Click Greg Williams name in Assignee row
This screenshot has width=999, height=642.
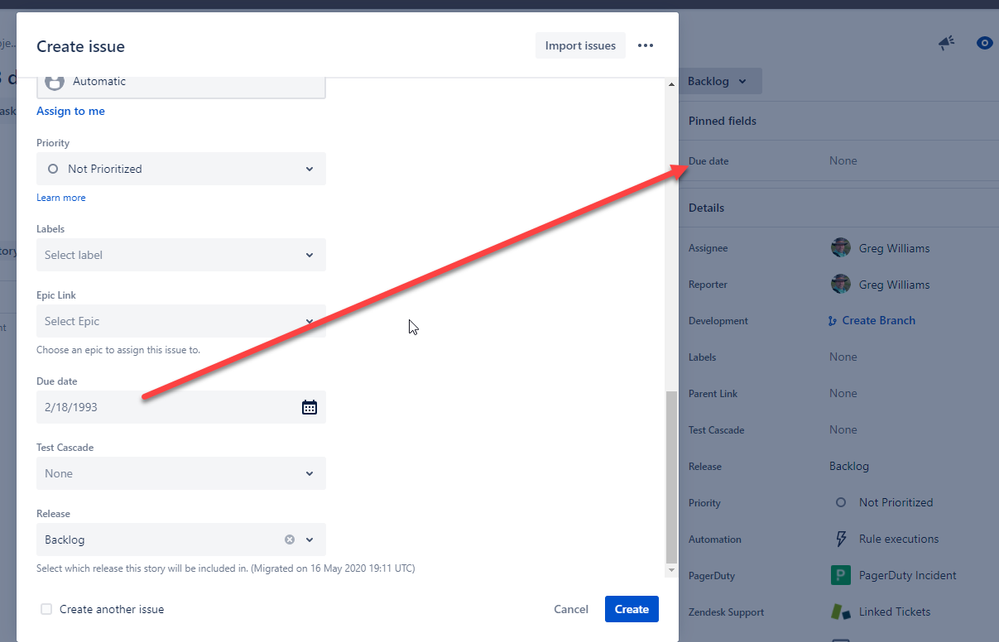pyautogui.click(x=894, y=248)
